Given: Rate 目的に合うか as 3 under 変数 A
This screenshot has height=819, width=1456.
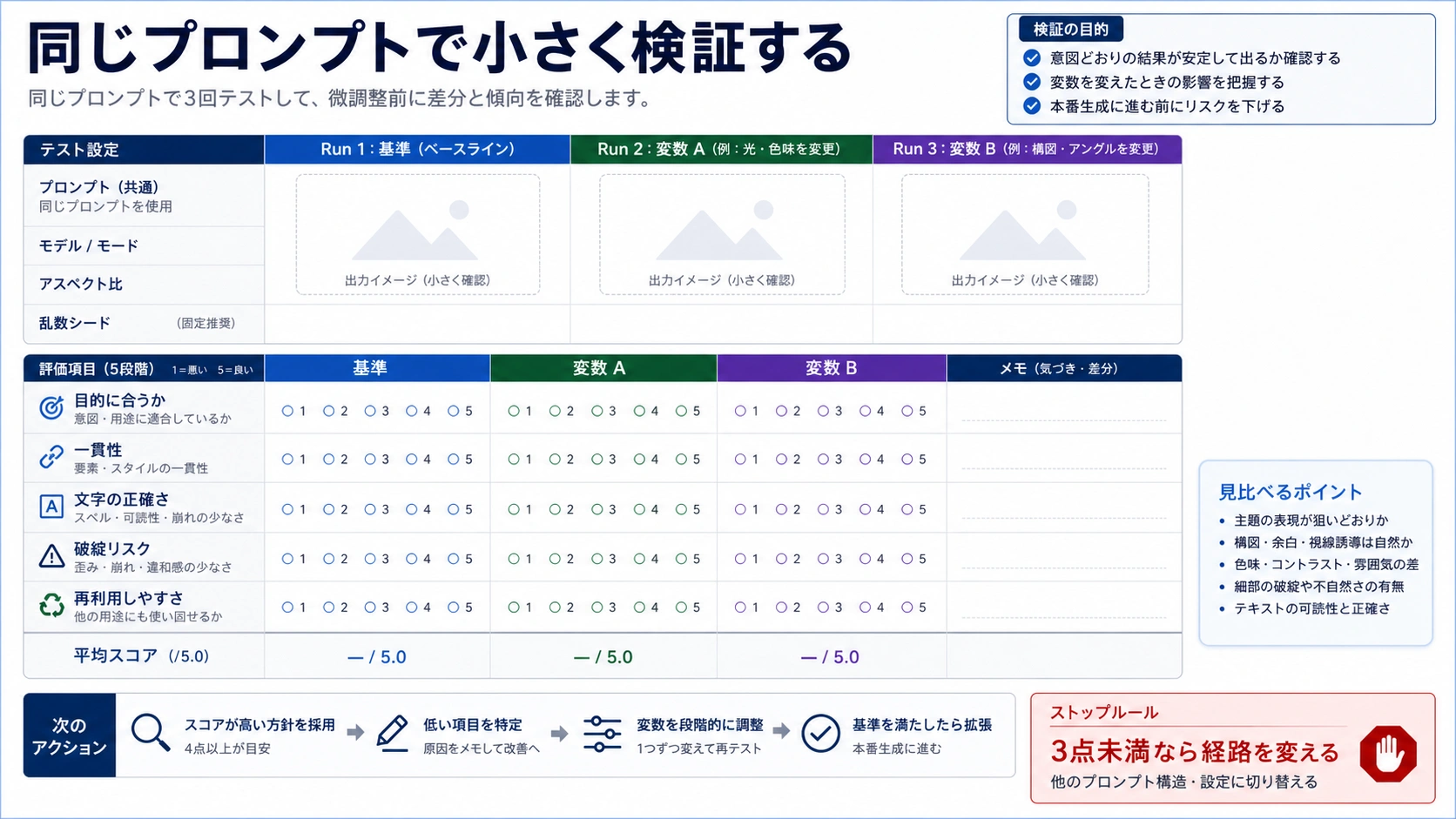Looking at the screenshot, I should (597, 411).
